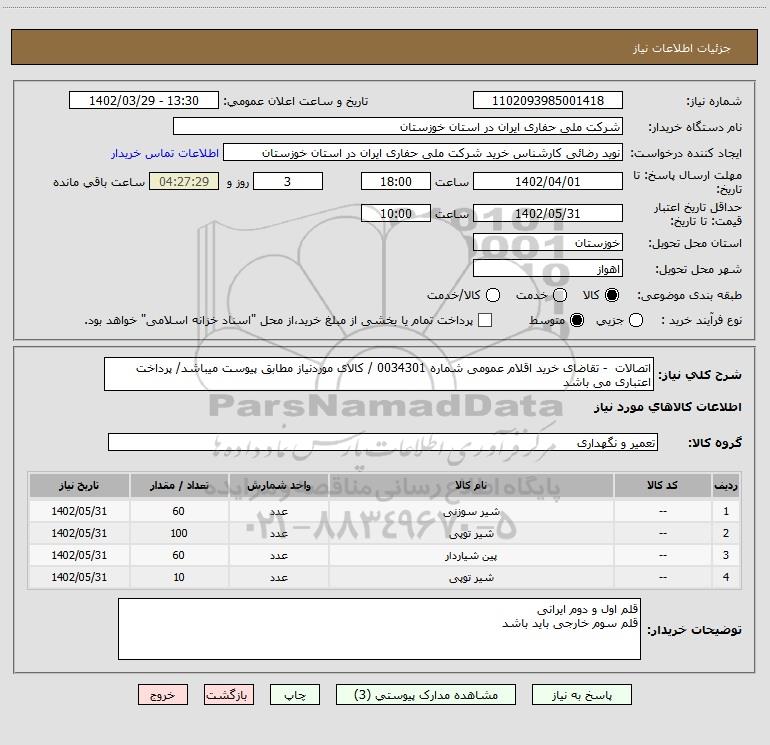
Task: Open اطلاعات تماس خریدار link
Action: click(165, 153)
